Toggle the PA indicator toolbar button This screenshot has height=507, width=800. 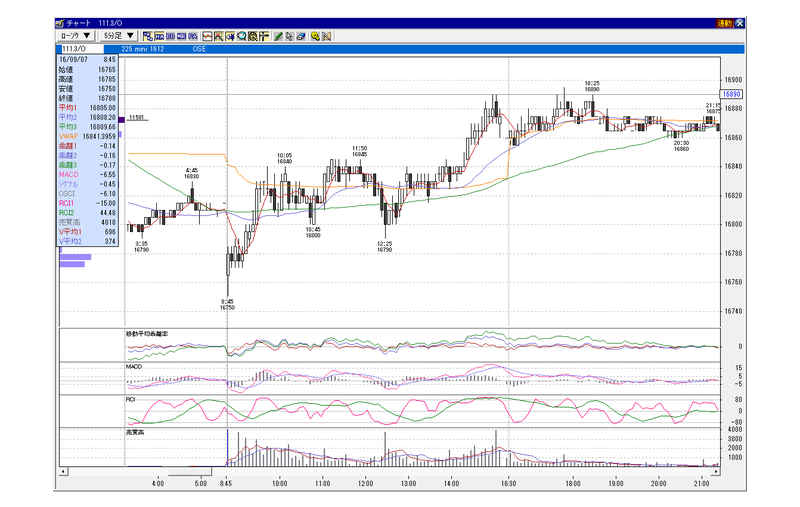193,36
